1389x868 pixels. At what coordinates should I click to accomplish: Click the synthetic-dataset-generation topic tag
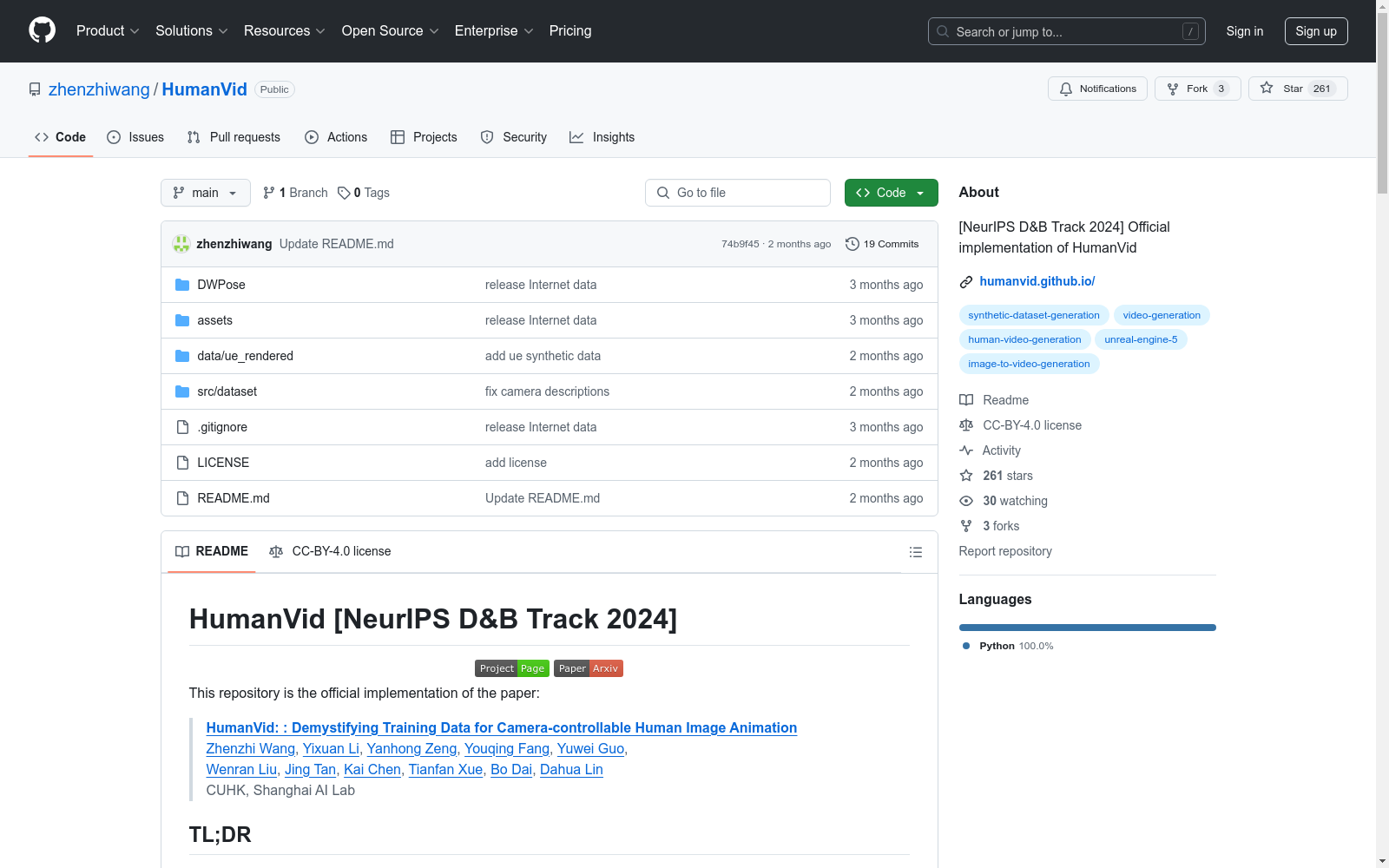1034,315
